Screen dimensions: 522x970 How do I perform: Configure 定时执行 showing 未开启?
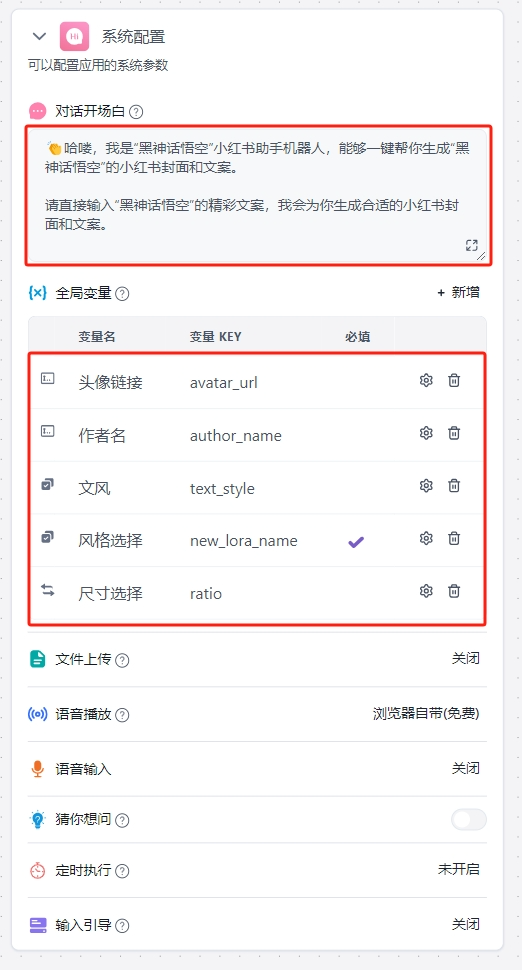pos(458,869)
